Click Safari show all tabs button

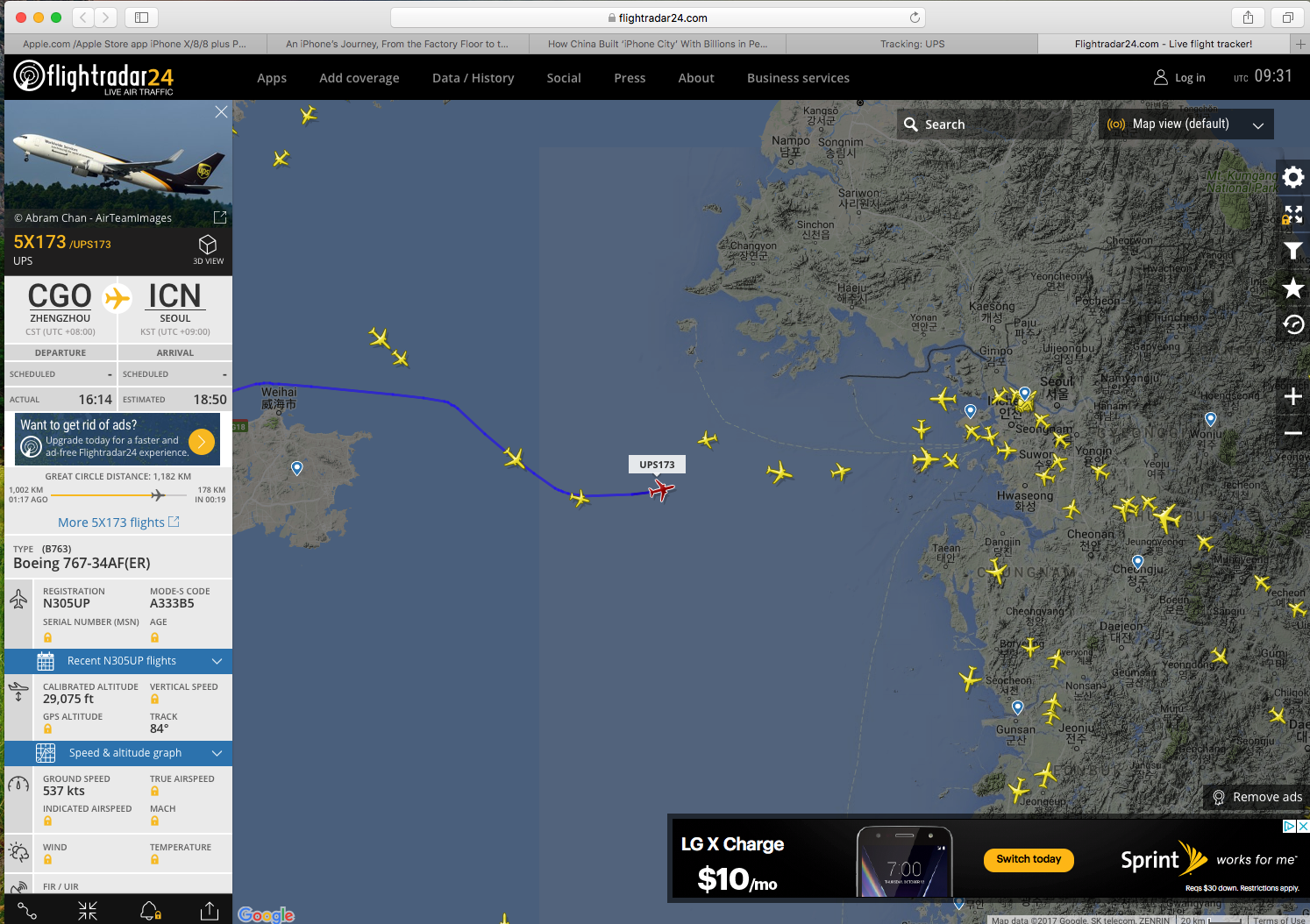click(1287, 18)
